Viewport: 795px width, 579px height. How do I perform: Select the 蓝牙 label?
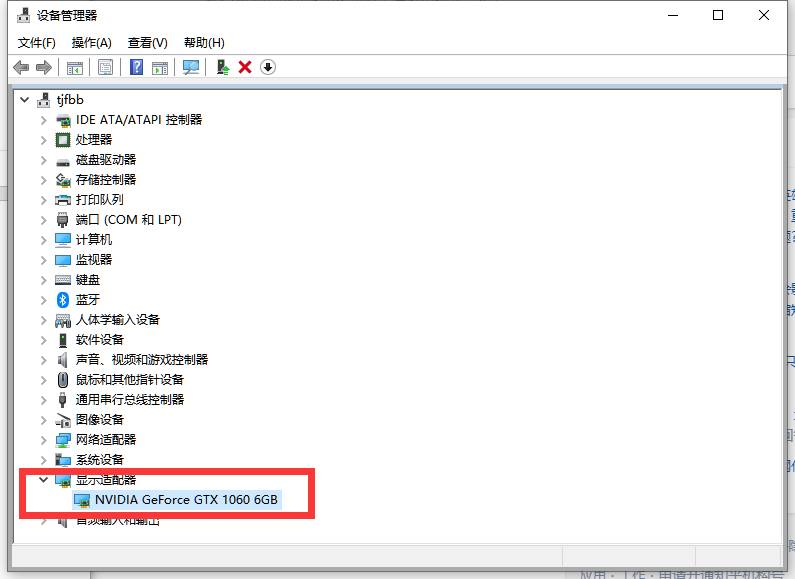click(88, 300)
